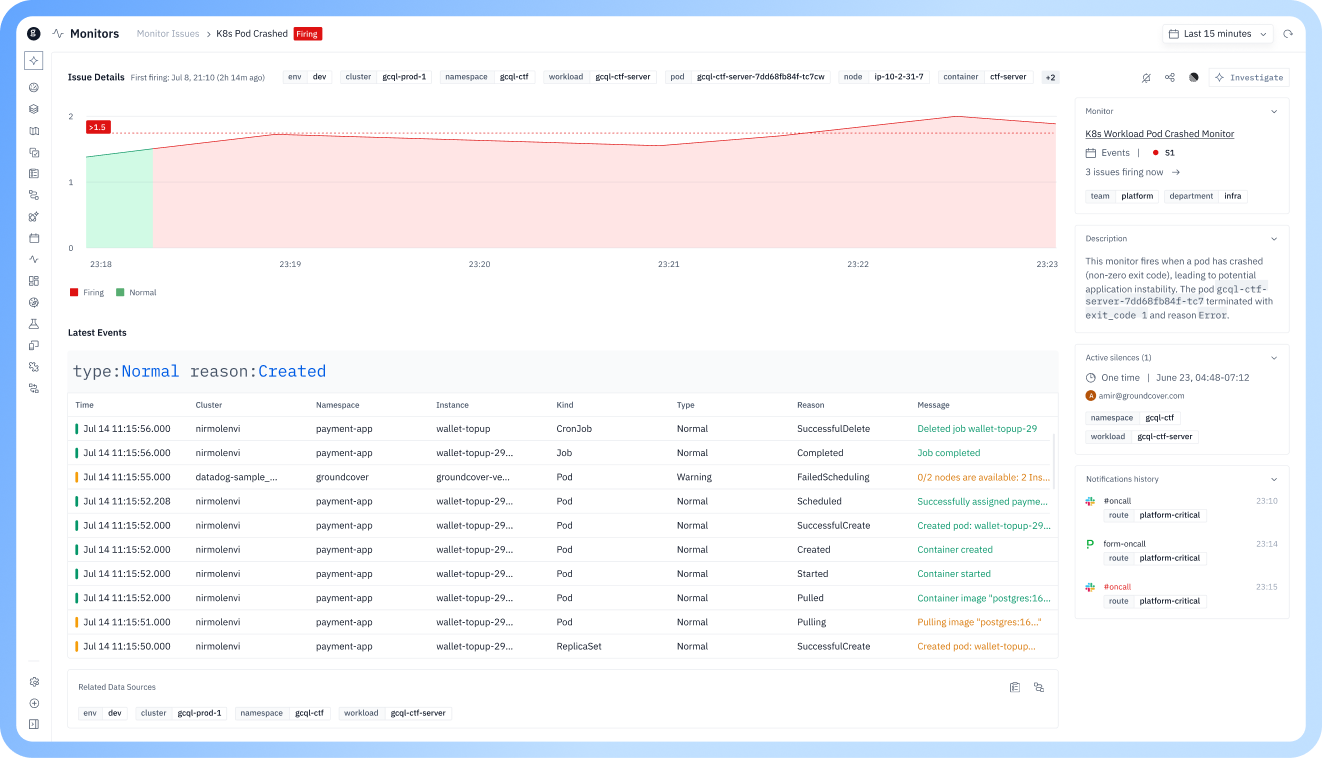Image resolution: width=1322 pixels, height=758 pixels.
Task: Click the Slack icon beside the 23:10 #oncall notification
Action: (1091, 501)
